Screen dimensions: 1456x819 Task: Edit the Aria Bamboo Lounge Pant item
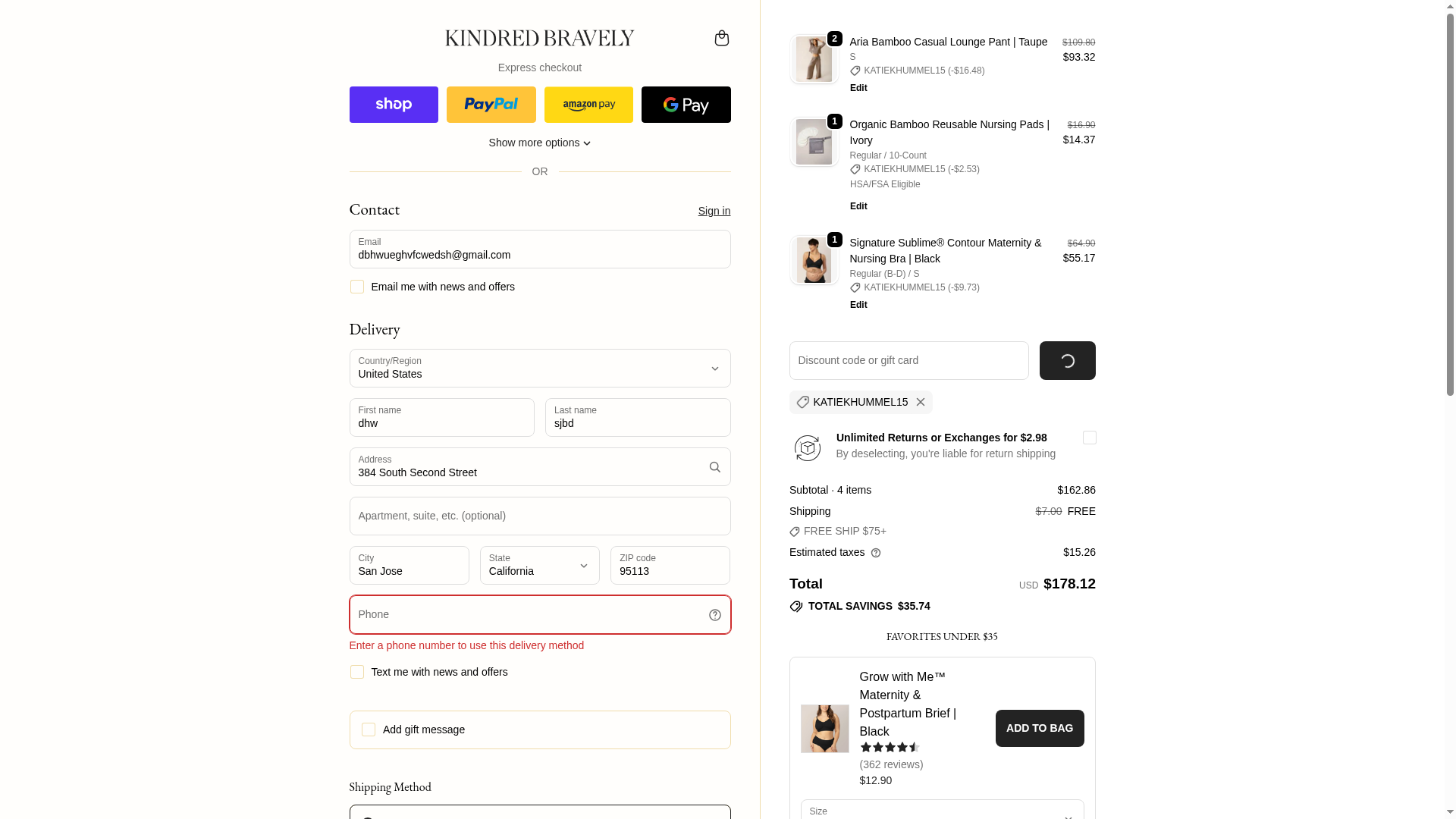858,88
